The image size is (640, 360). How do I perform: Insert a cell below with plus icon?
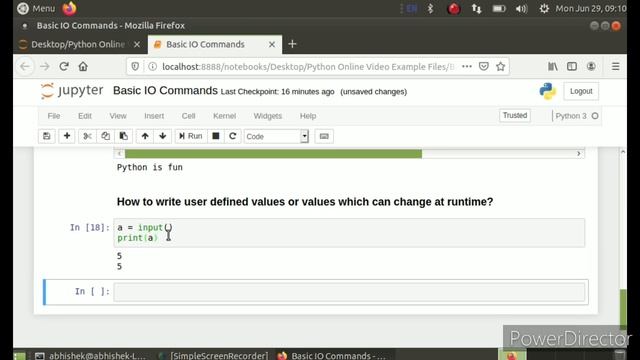click(67, 136)
